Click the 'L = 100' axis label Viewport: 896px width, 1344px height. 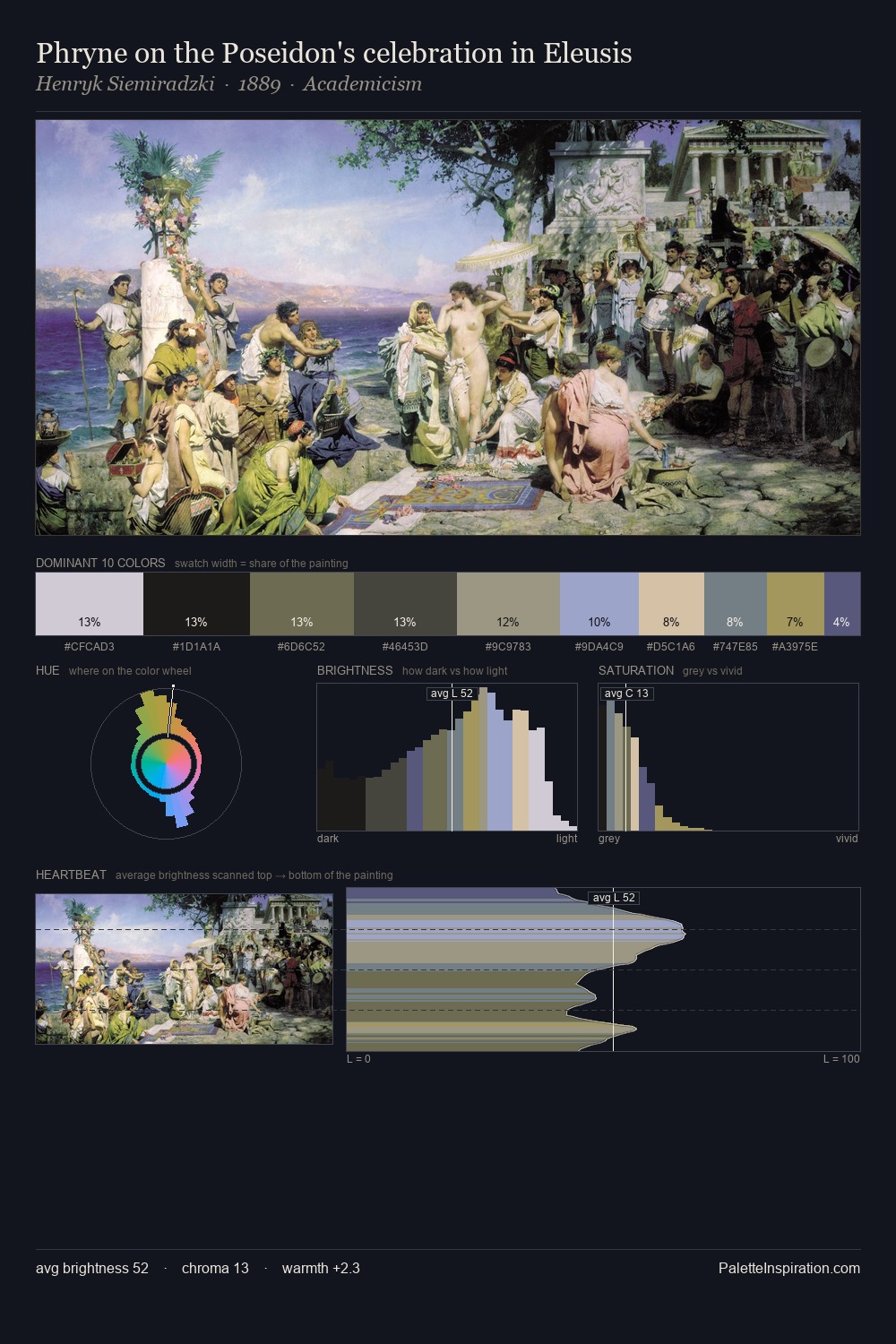841,1059
